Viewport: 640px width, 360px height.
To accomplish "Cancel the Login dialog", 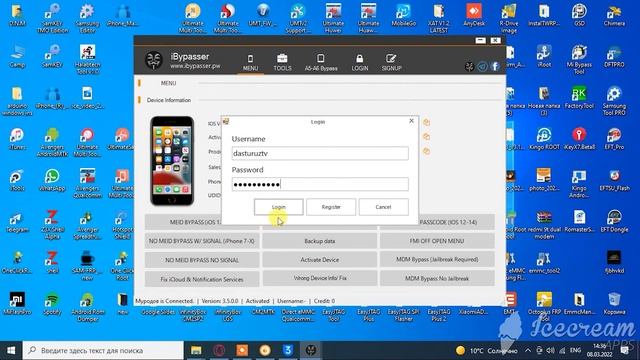I will click(383, 207).
